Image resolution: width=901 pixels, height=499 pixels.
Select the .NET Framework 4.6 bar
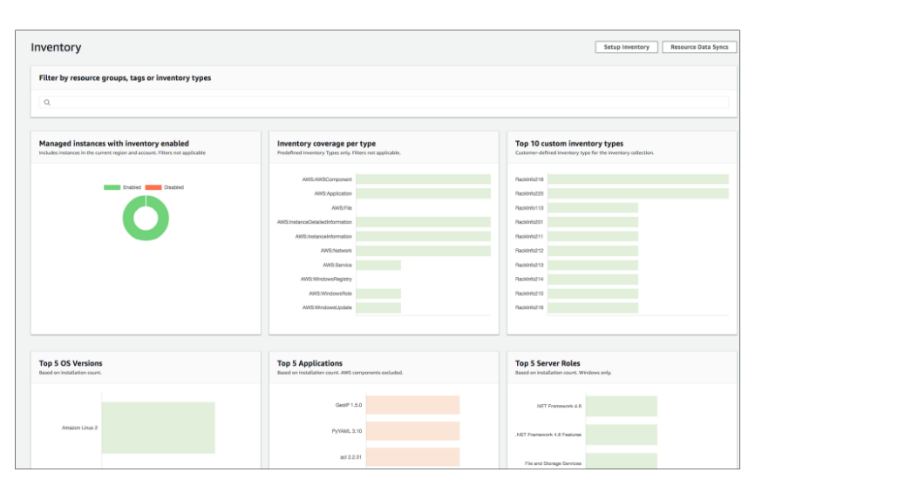pos(621,406)
